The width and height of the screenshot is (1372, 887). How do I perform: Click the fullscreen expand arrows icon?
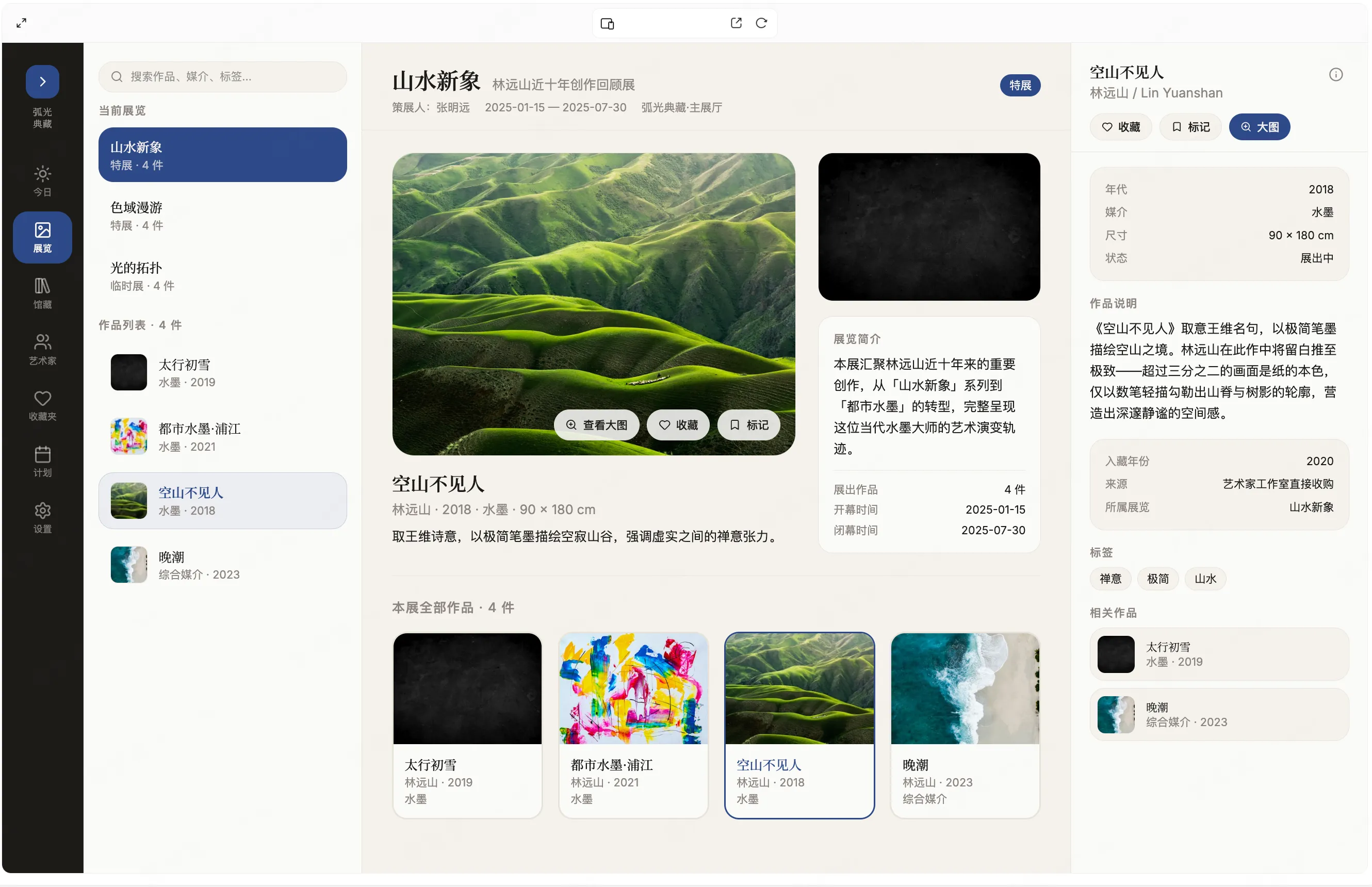21,23
